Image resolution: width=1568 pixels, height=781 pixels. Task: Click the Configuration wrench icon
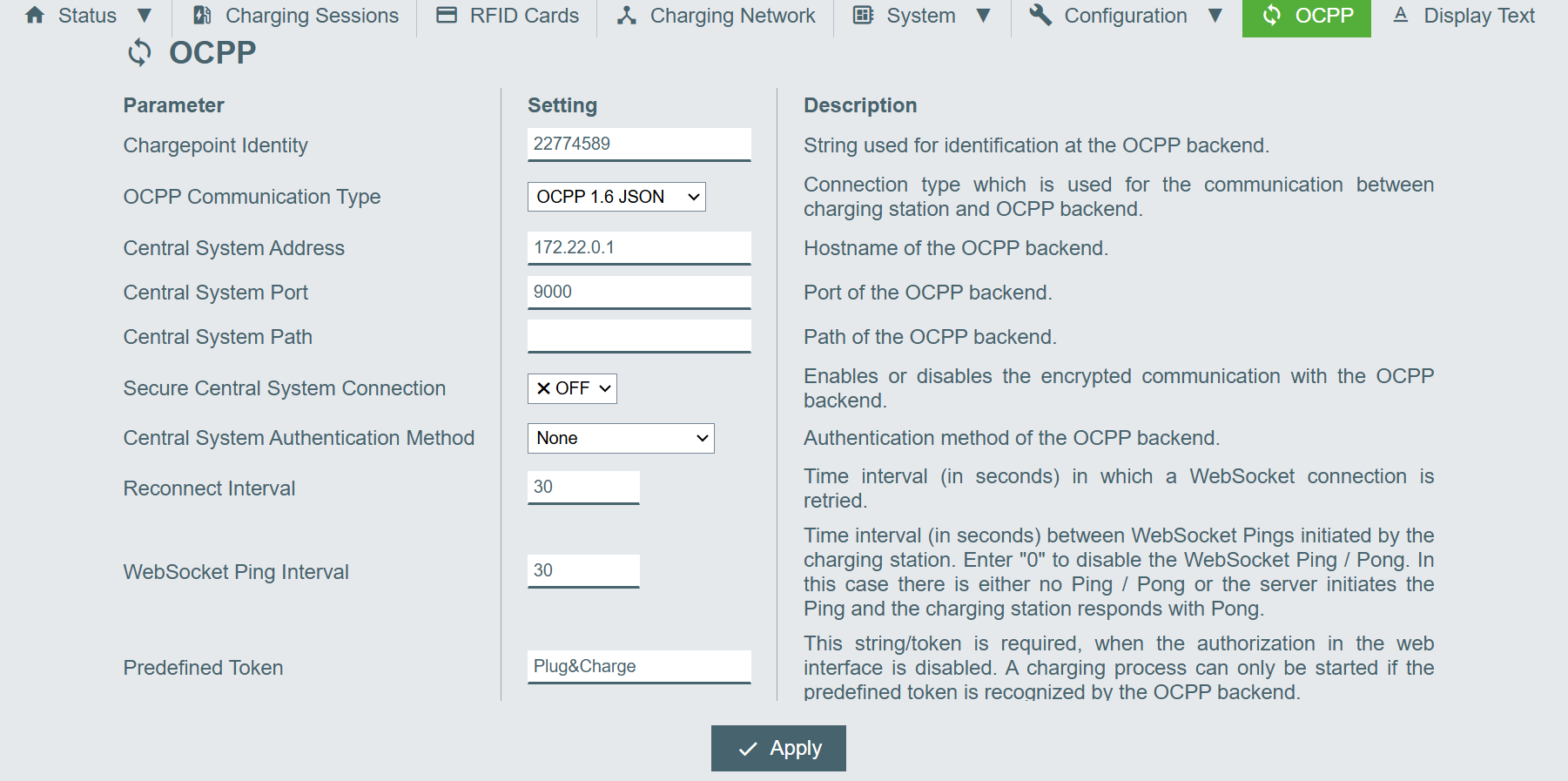[1040, 16]
